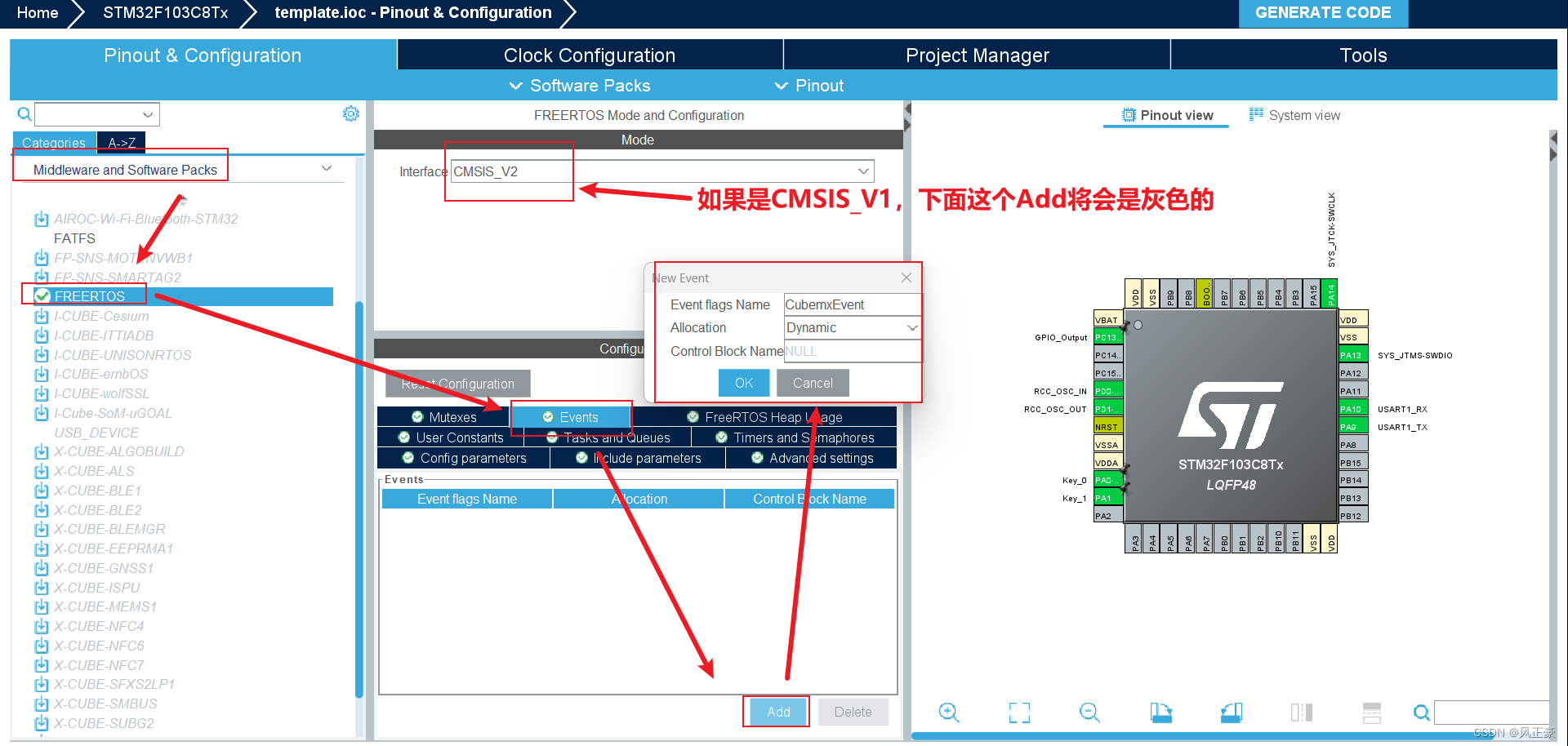Viewport: 1568px width, 746px height.
Task: Click the PC13 GPIO_Output pin on the chip
Action: (x=1108, y=337)
